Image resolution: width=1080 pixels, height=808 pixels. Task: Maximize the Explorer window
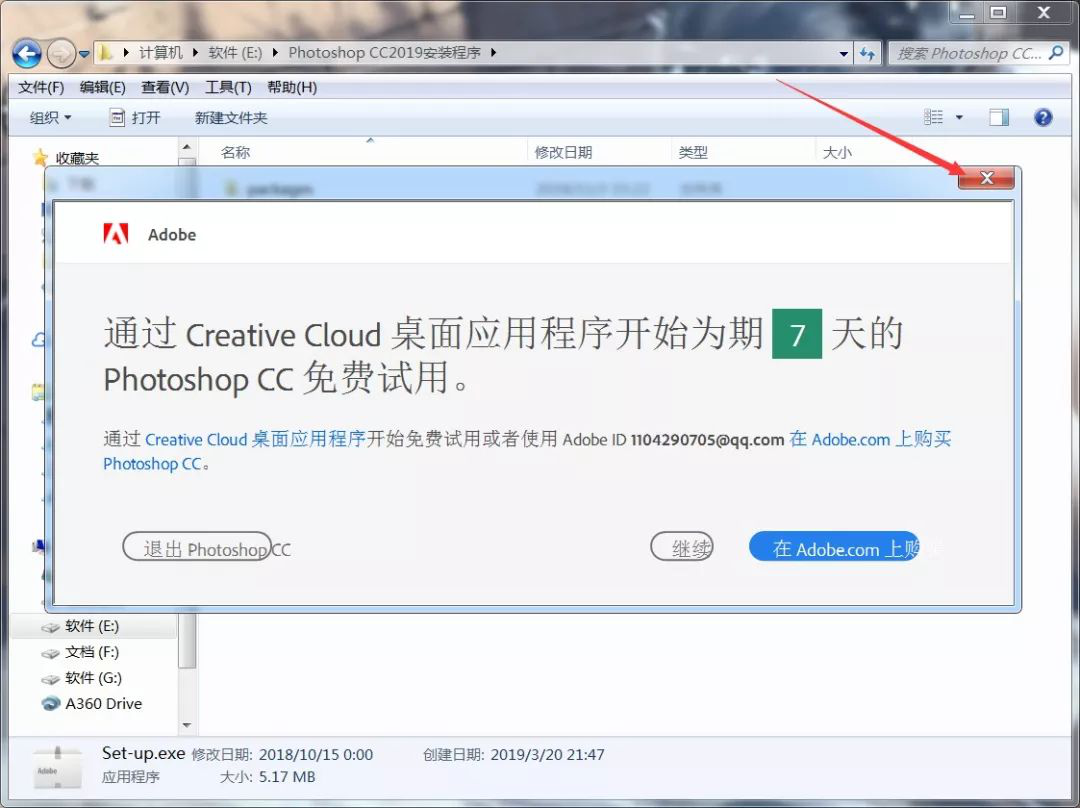pos(998,12)
